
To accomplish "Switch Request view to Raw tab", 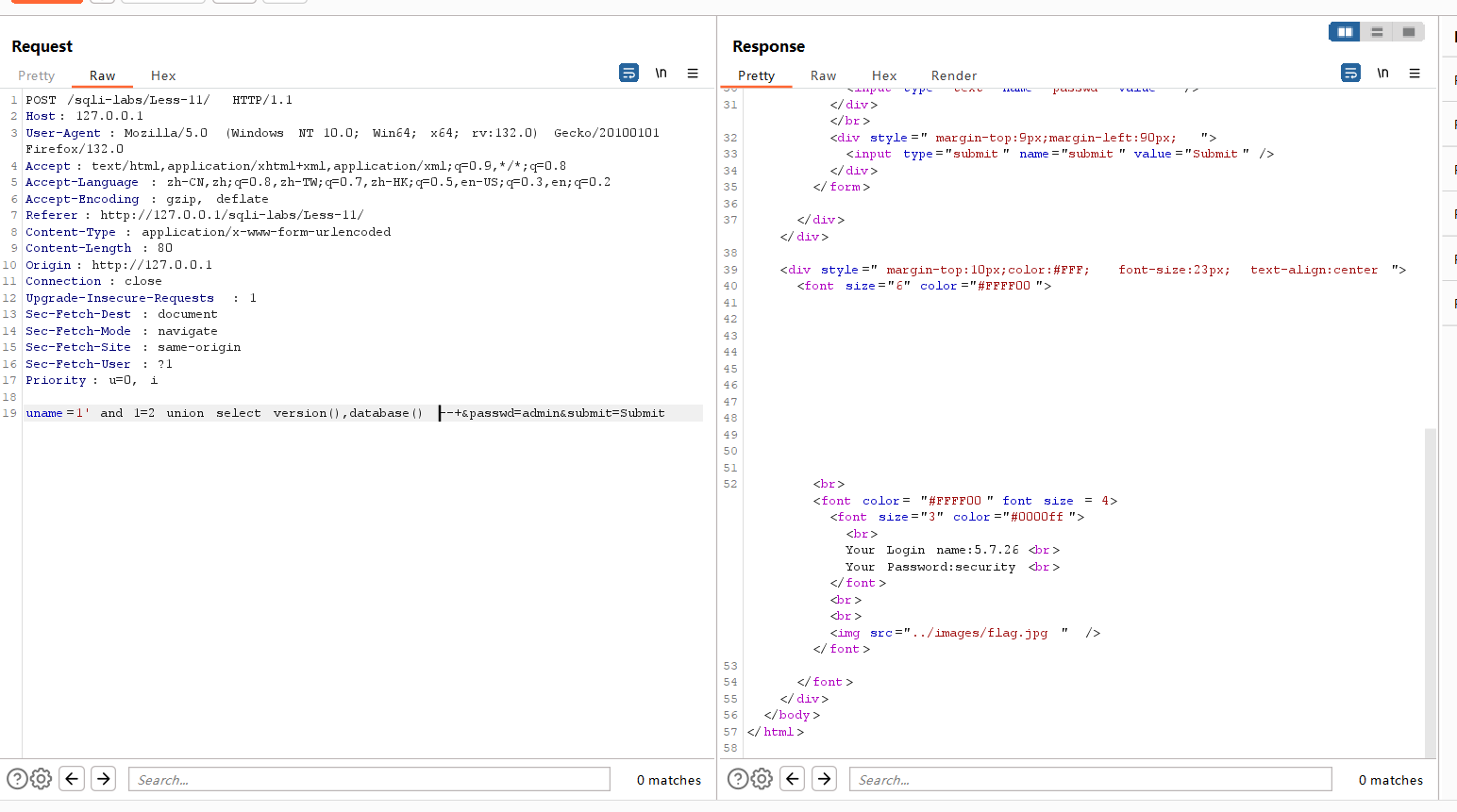I will (103, 75).
